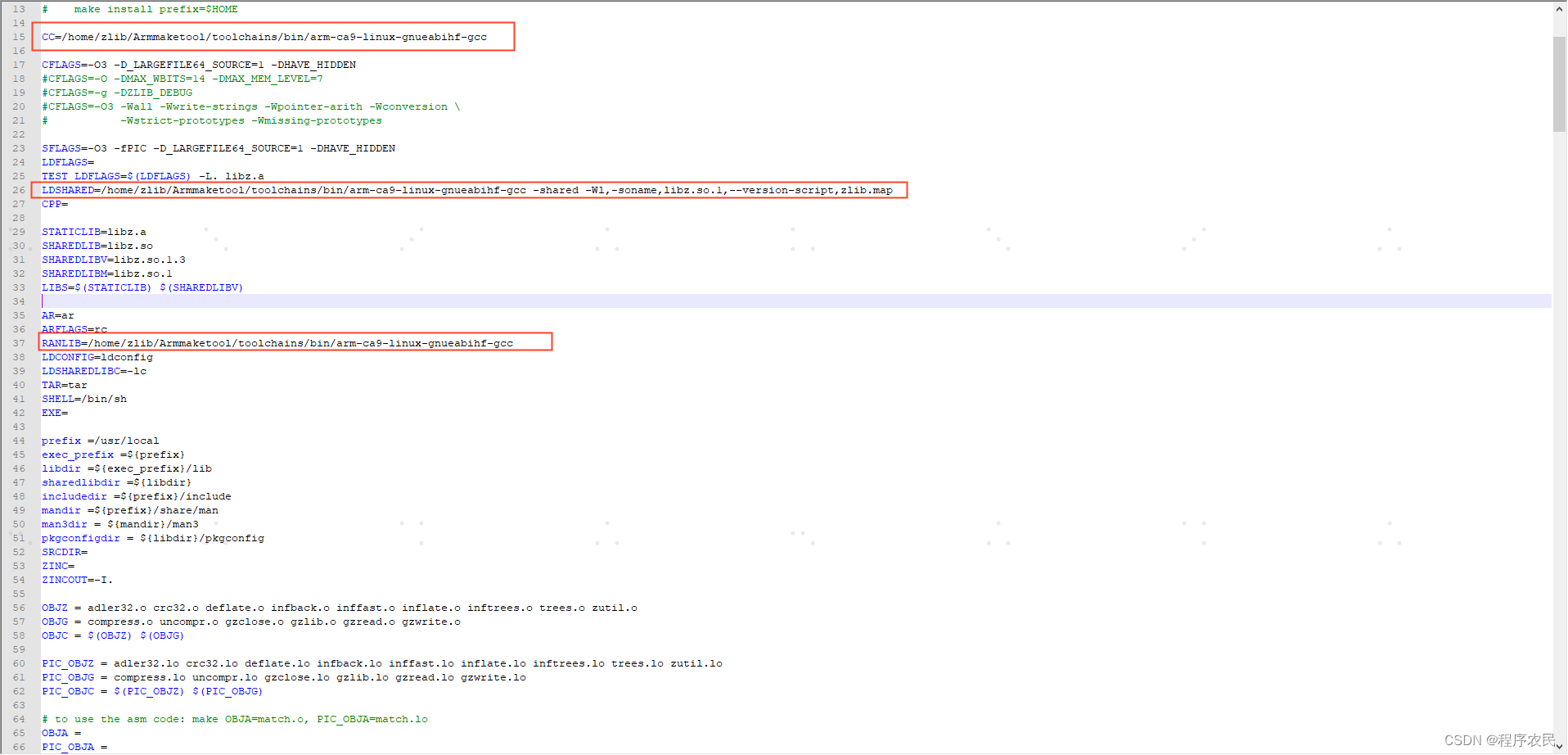Click the EXE= line
Screen dimensions: 1568x755
click(x=55, y=413)
